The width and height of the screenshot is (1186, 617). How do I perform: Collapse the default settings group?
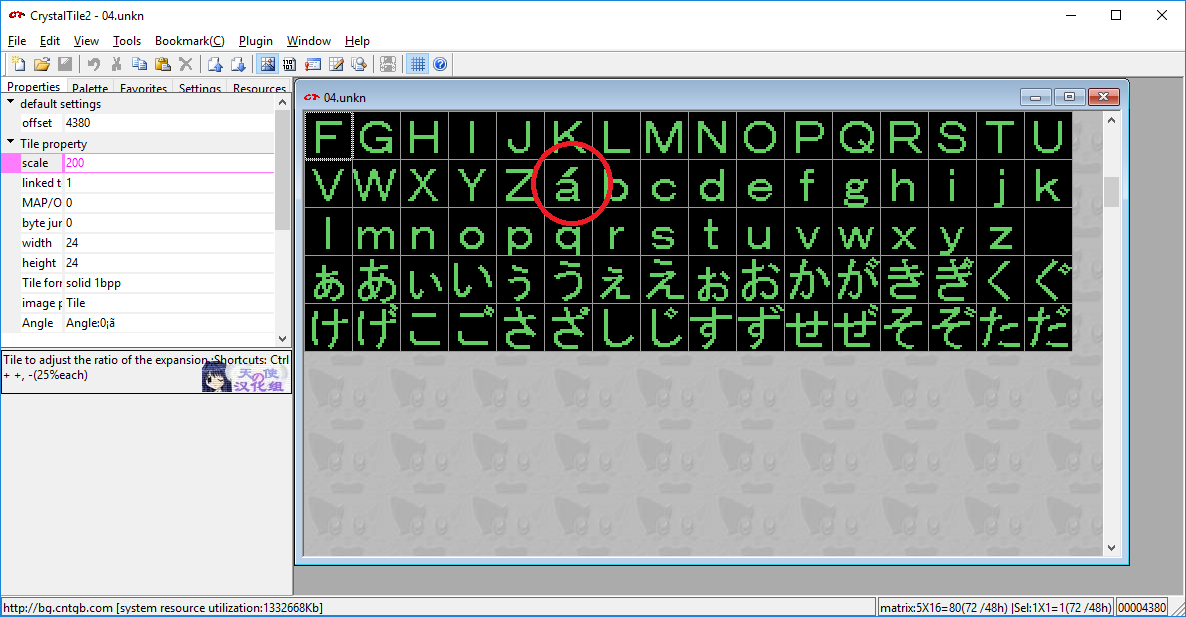click(11, 102)
